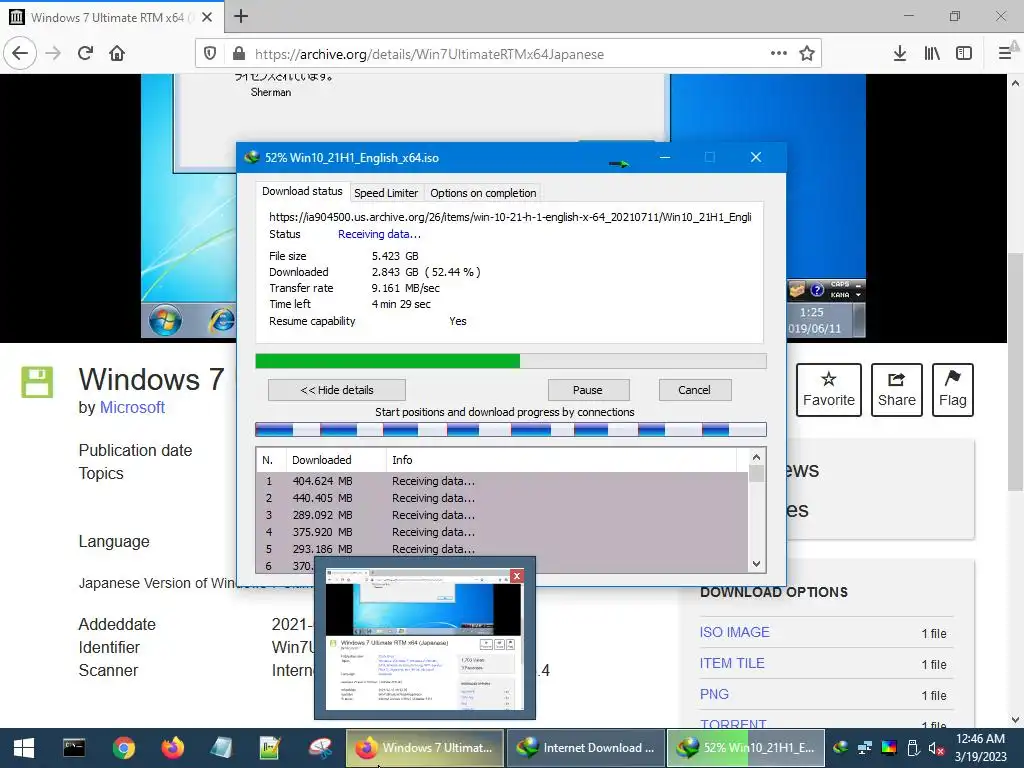Cancel the Win10 ISO download
The height and width of the screenshot is (768, 1024).
694,390
